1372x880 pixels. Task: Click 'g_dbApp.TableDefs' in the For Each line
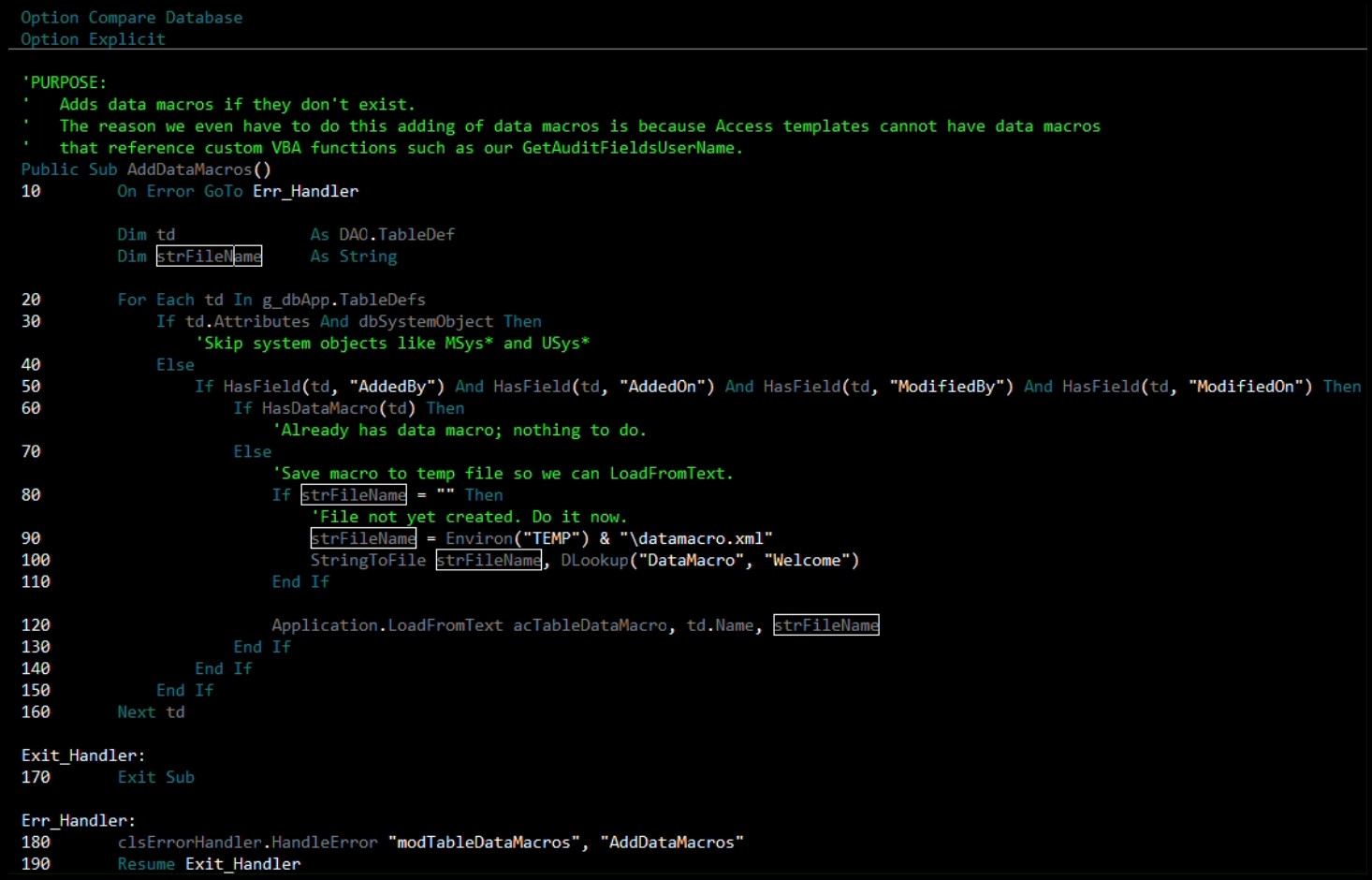pos(343,300)
